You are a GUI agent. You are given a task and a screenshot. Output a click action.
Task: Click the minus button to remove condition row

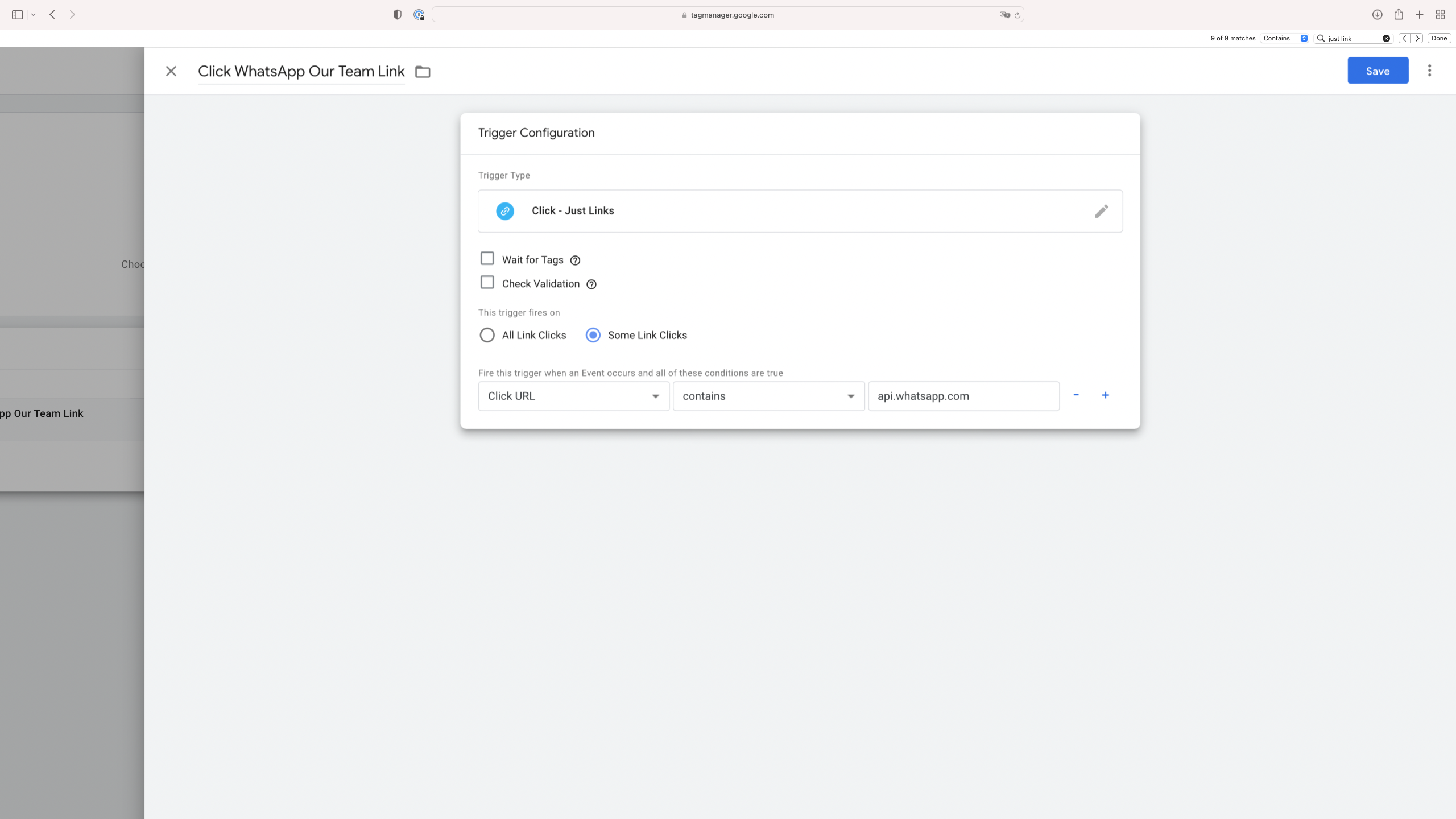coord(1076,395)
